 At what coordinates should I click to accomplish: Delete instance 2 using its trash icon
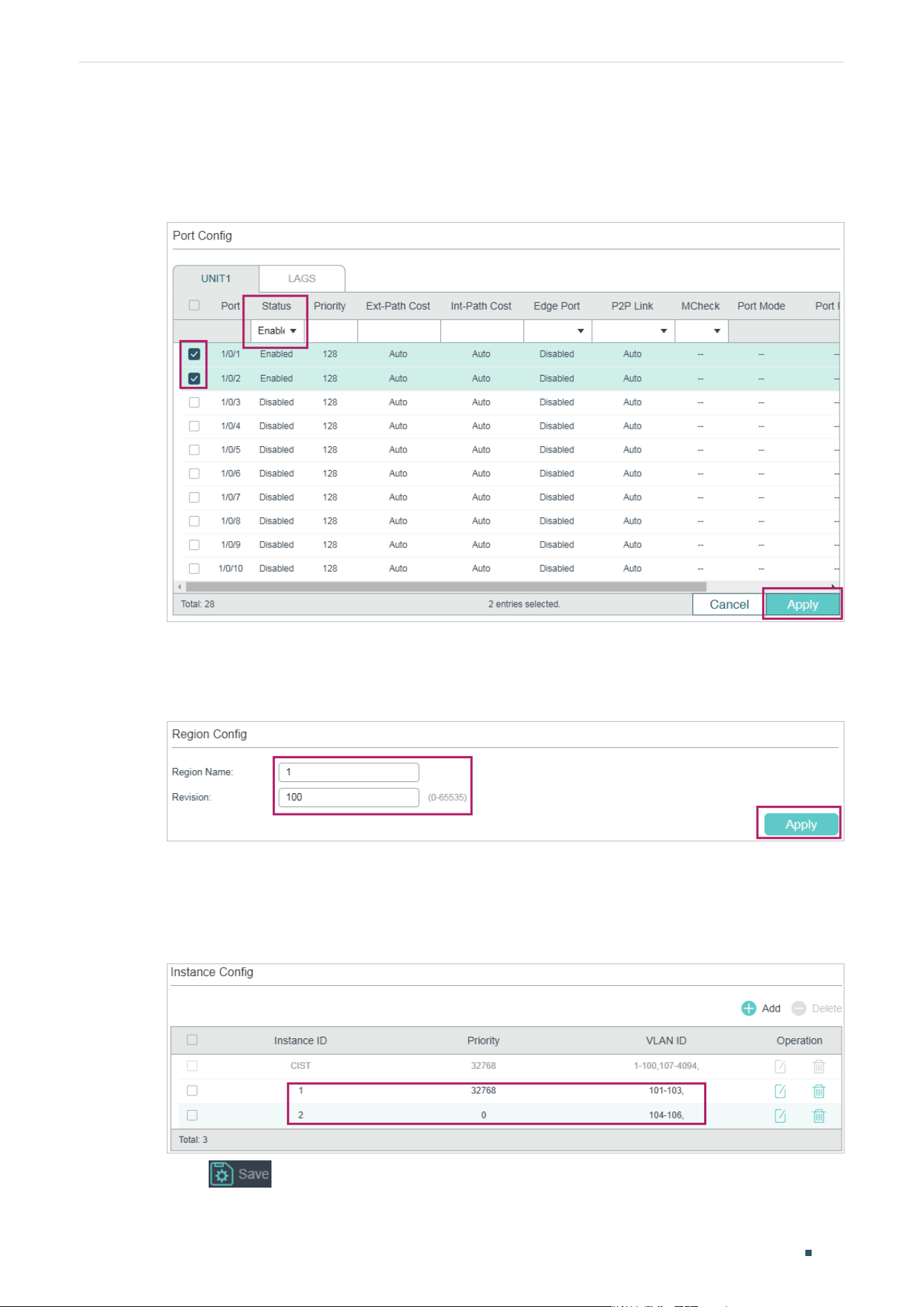[819, 1116]
